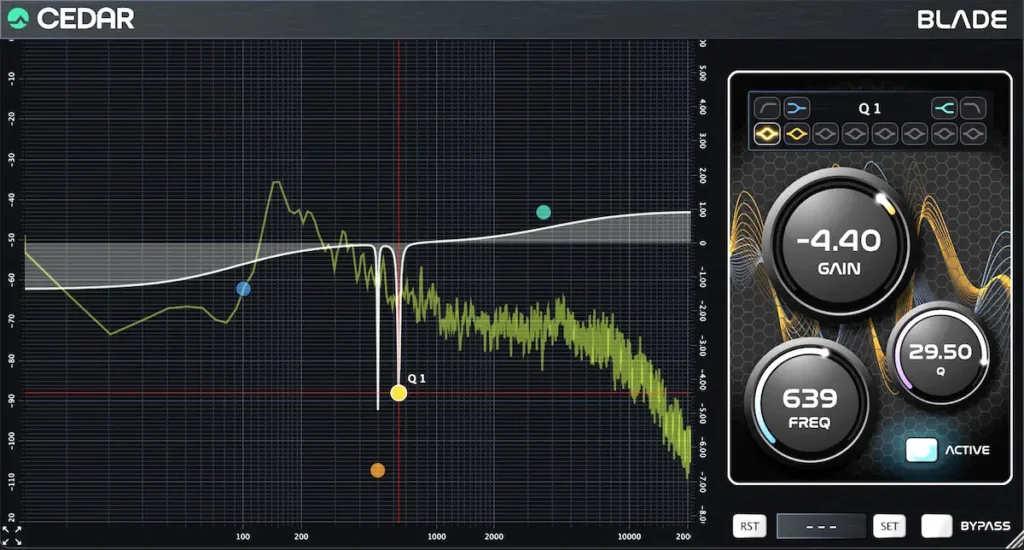Click the CEDAR logo icon
Screen dimensions: 1024x550
[x=18, y=18]
